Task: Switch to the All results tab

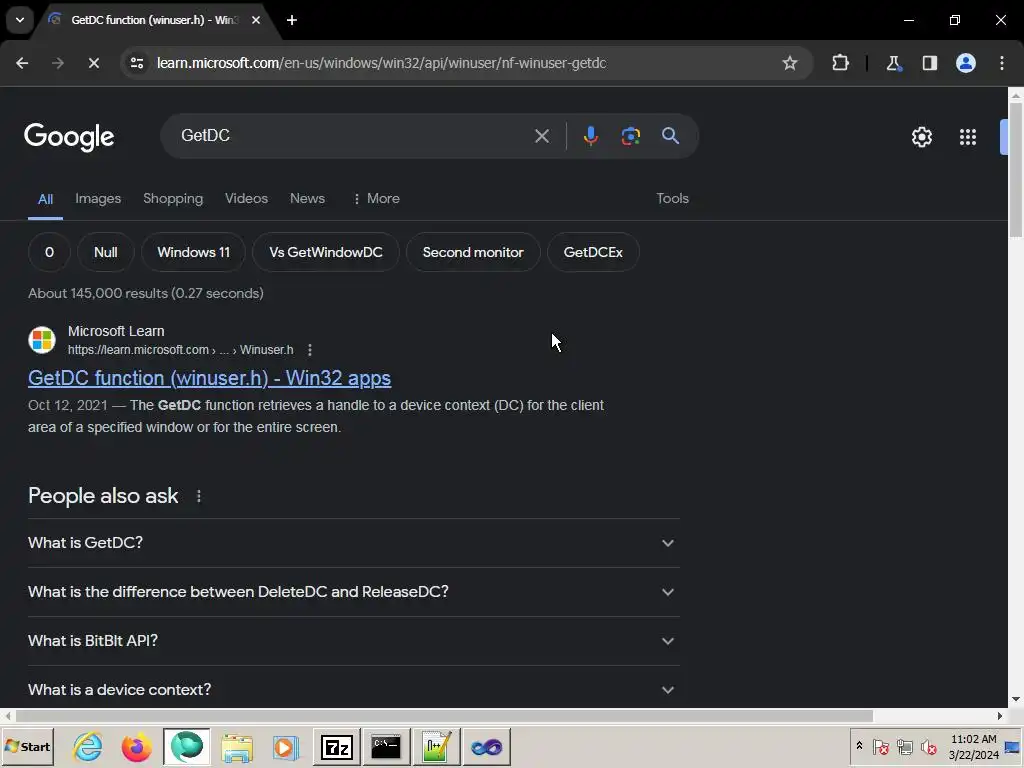Action: 45,199
